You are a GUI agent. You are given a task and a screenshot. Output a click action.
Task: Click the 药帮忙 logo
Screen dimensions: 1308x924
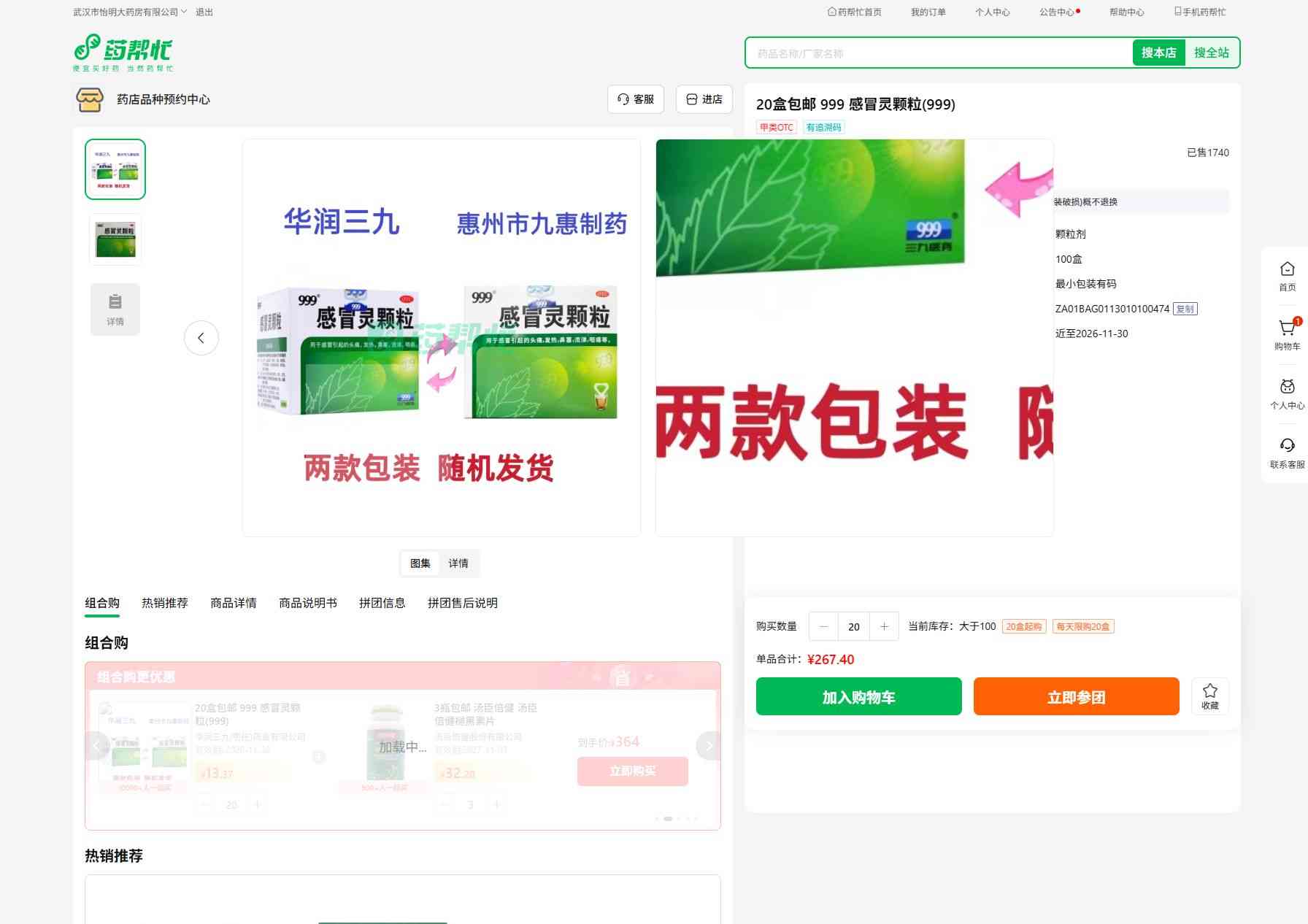coord(123,52)
